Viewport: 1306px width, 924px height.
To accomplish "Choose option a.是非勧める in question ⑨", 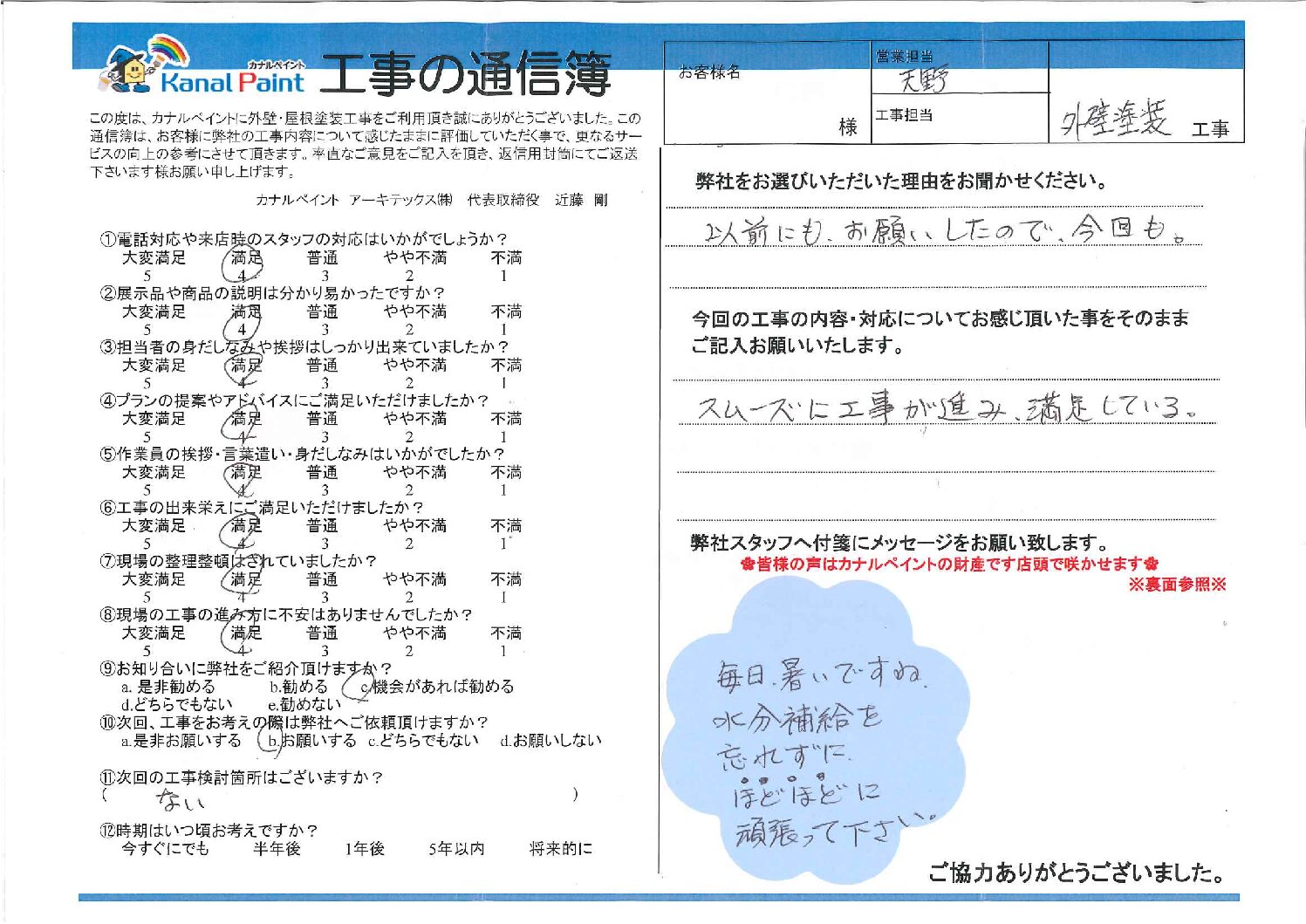I will (x=168, y=687).
